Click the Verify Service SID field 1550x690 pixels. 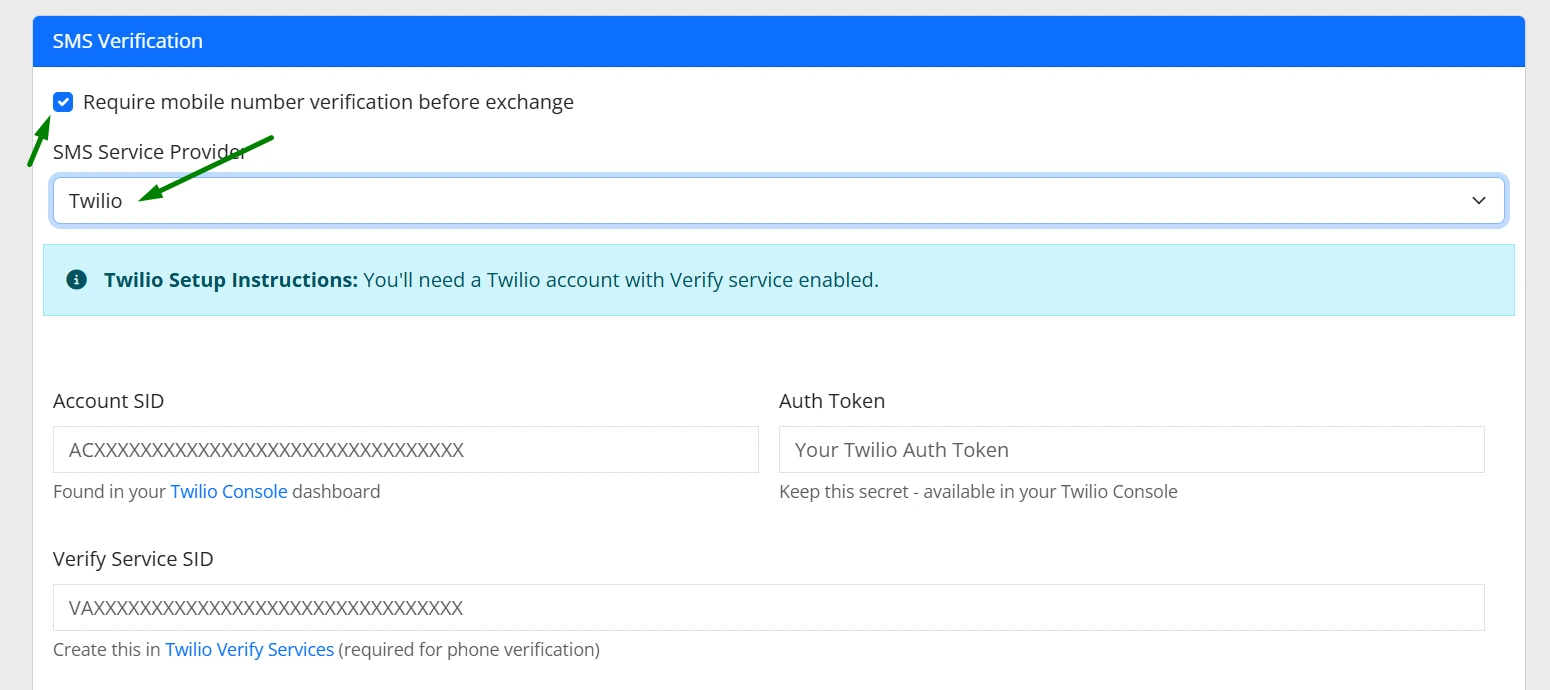[769, 608]
